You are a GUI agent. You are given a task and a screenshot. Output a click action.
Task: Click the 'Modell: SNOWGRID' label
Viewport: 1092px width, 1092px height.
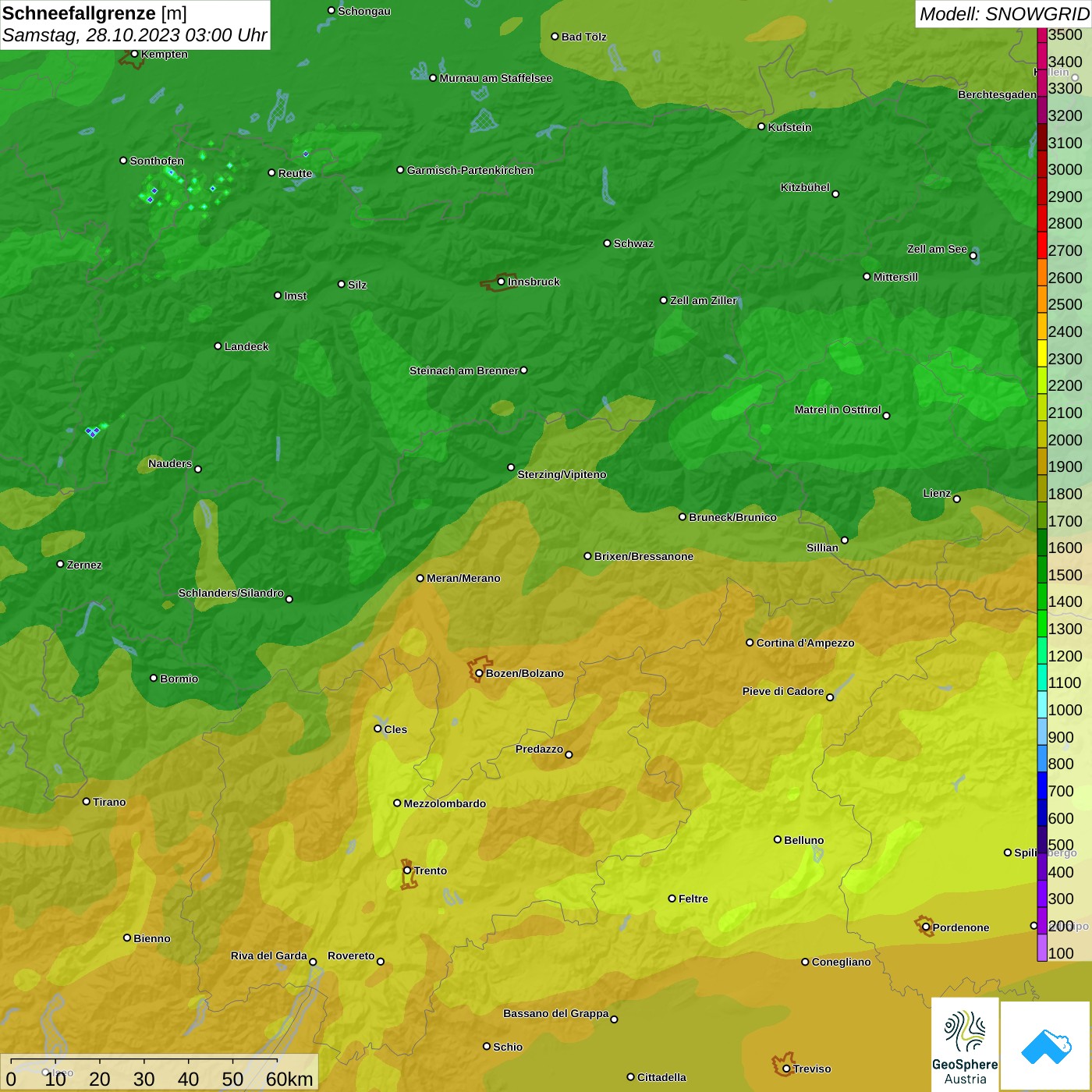(1003, 14)
